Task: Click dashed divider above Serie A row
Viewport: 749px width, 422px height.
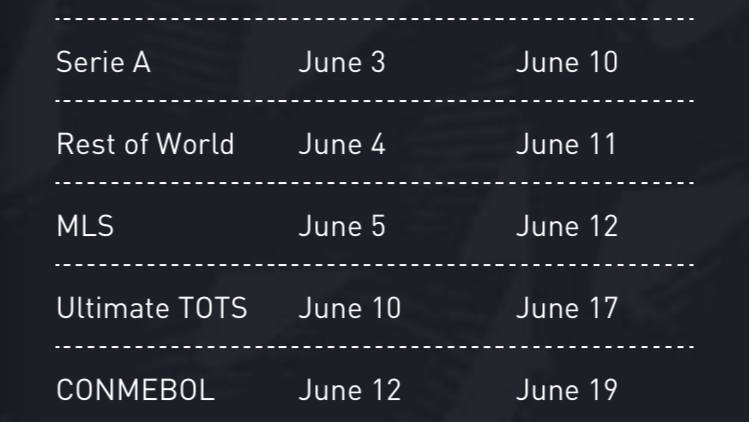Action: pos(374,19)
